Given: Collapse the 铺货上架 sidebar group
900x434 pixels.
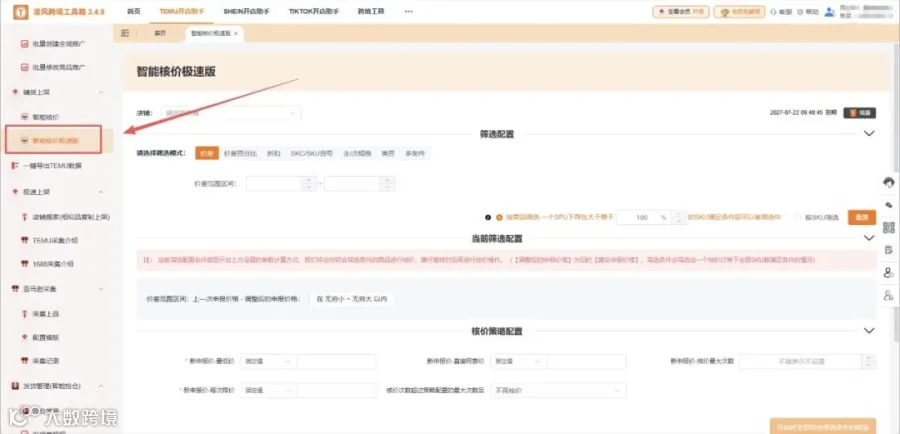Looking at the screenshot, I should click(101, 92).
